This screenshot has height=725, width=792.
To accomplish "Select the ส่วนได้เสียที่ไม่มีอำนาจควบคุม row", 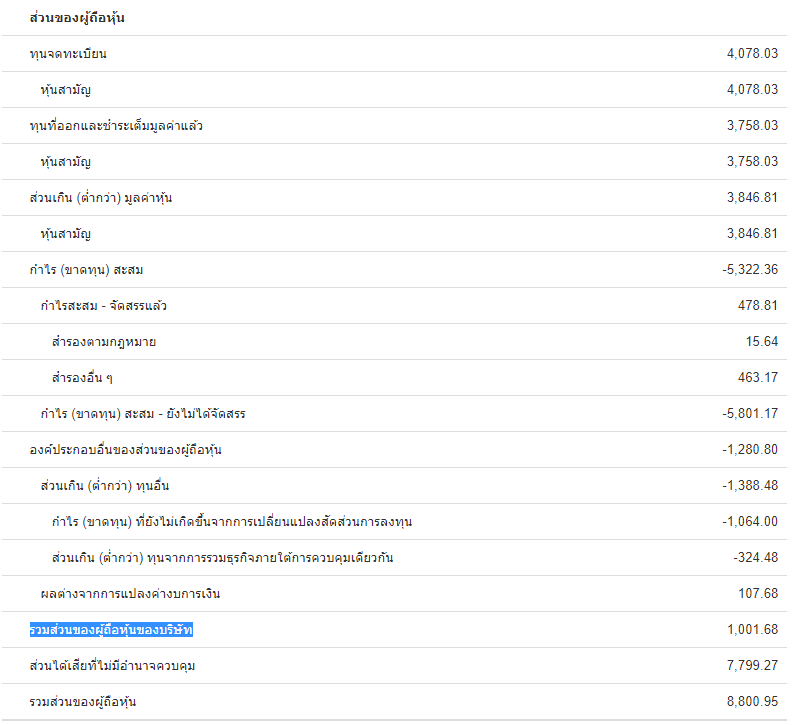I will (x=394, y=666).
